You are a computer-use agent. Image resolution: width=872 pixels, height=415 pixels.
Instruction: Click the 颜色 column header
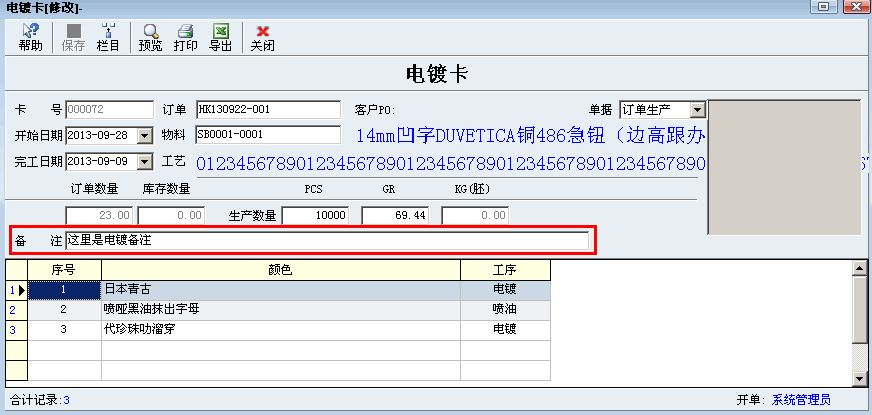[281, 270]
